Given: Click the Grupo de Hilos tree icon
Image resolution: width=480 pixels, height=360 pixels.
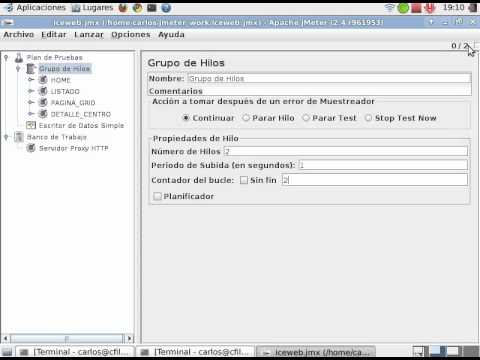Looking at the screenshot, I should click(31, 69).
